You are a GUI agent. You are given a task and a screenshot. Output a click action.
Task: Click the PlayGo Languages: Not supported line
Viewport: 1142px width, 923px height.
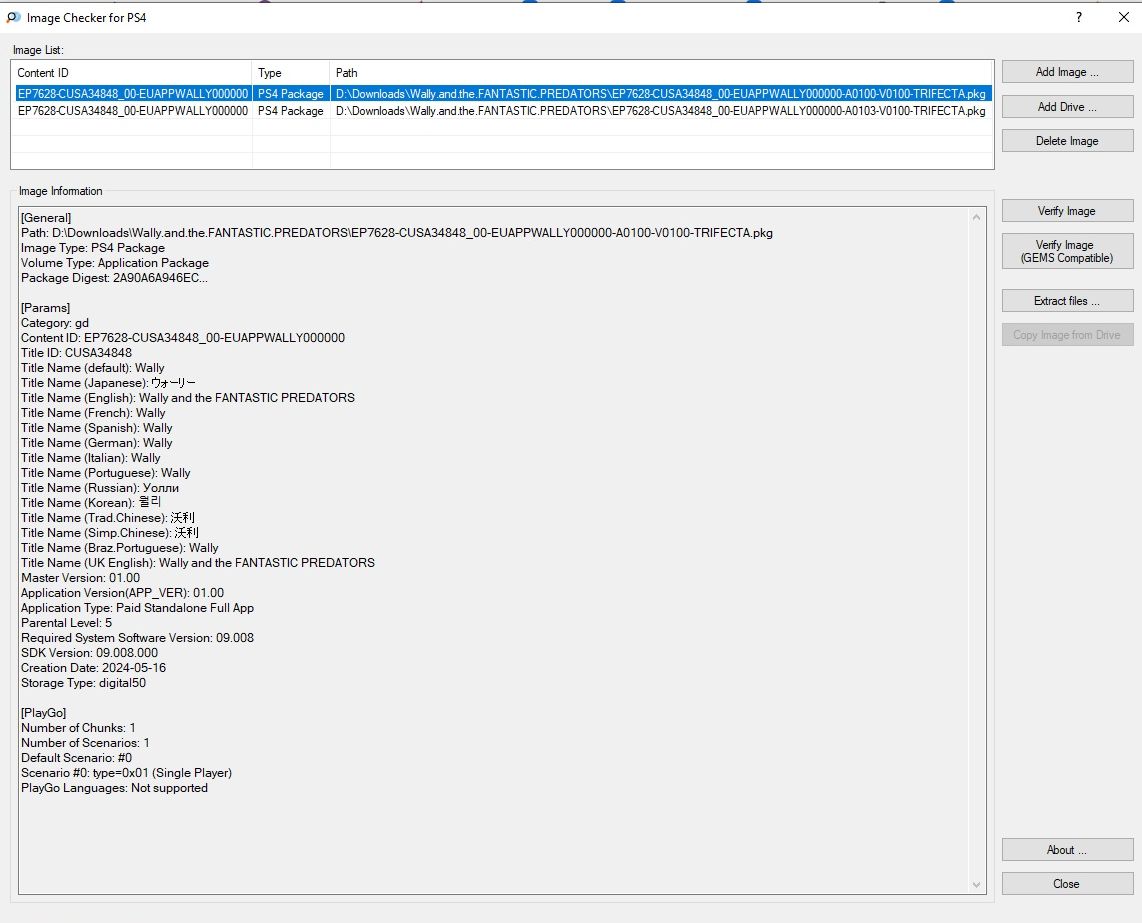click(114, 788)
